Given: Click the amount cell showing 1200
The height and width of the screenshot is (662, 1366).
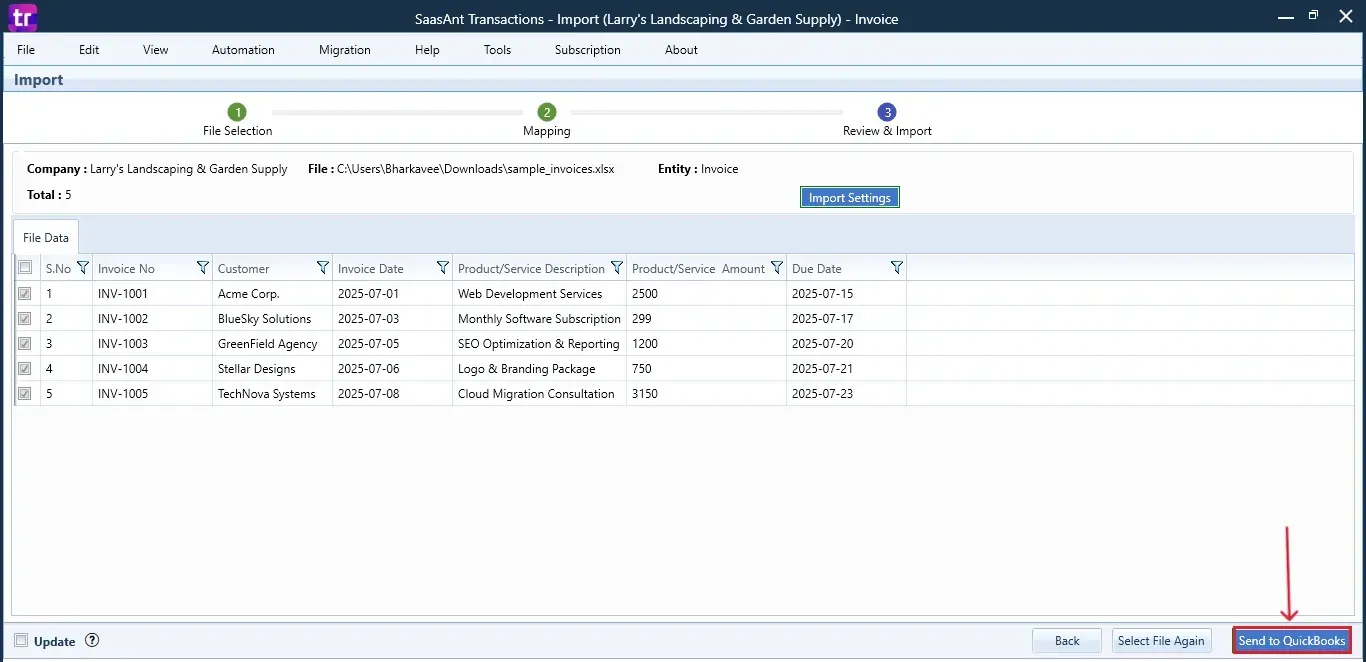Looking at the screenshot, I should (707, 344).
